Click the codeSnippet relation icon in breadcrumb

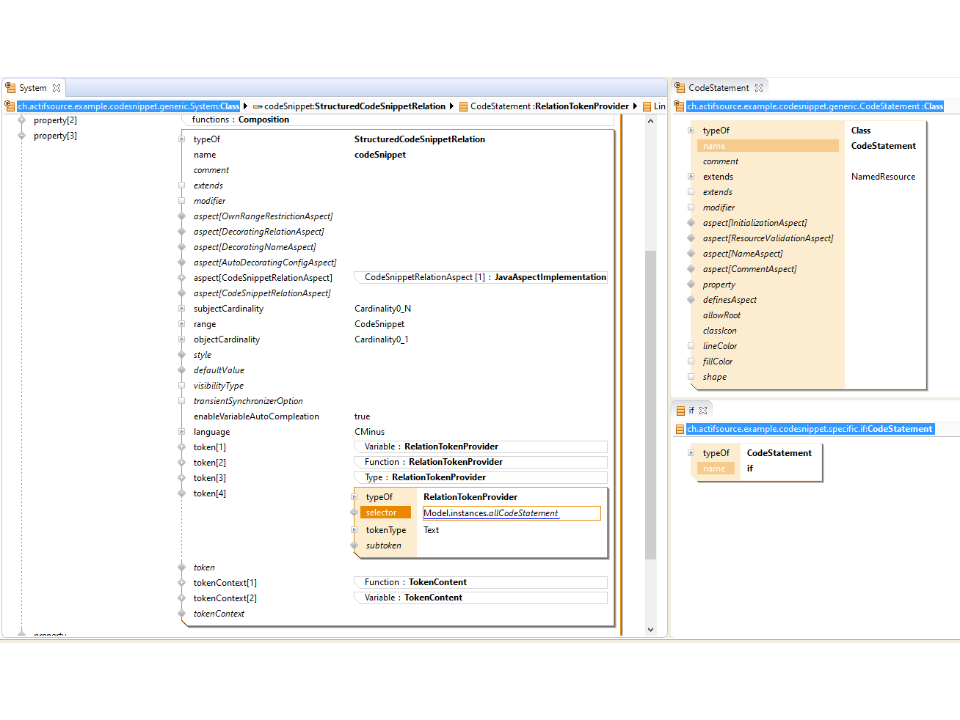(x=256, y=106)
